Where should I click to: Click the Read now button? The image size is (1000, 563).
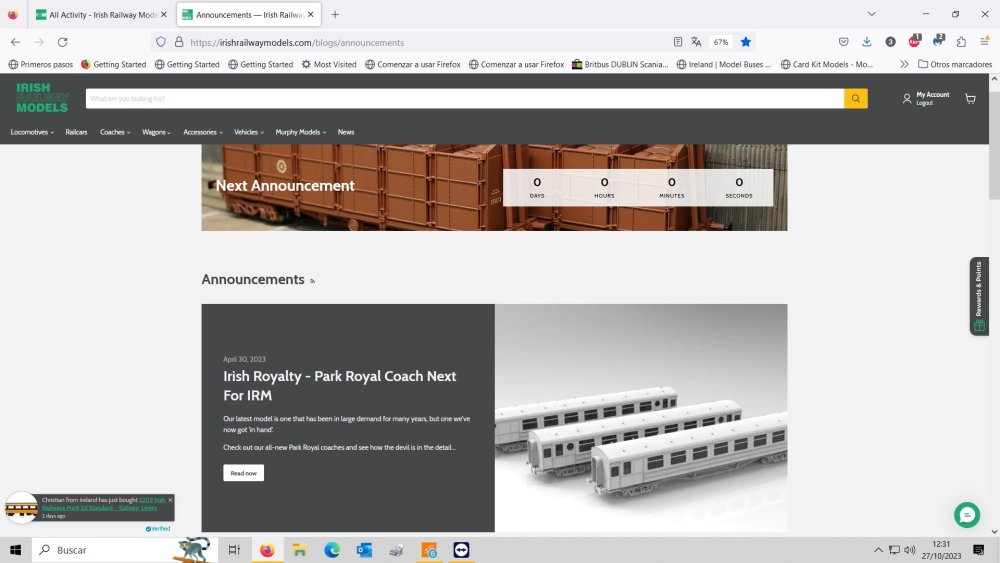[243, 473]
